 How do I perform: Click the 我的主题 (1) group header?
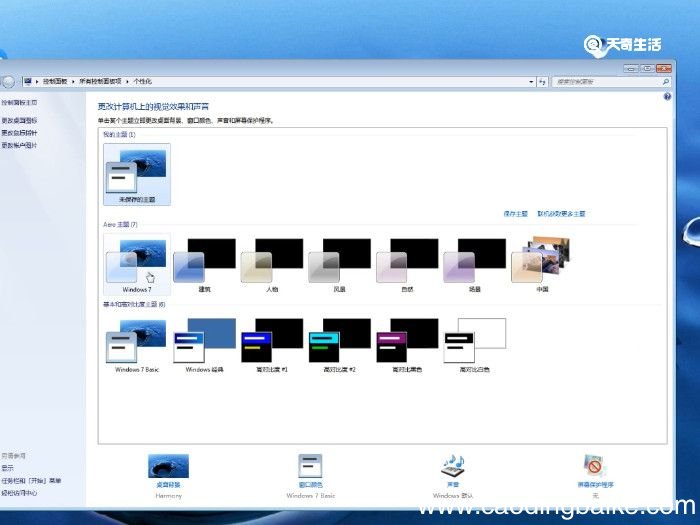tap(119, 134)
